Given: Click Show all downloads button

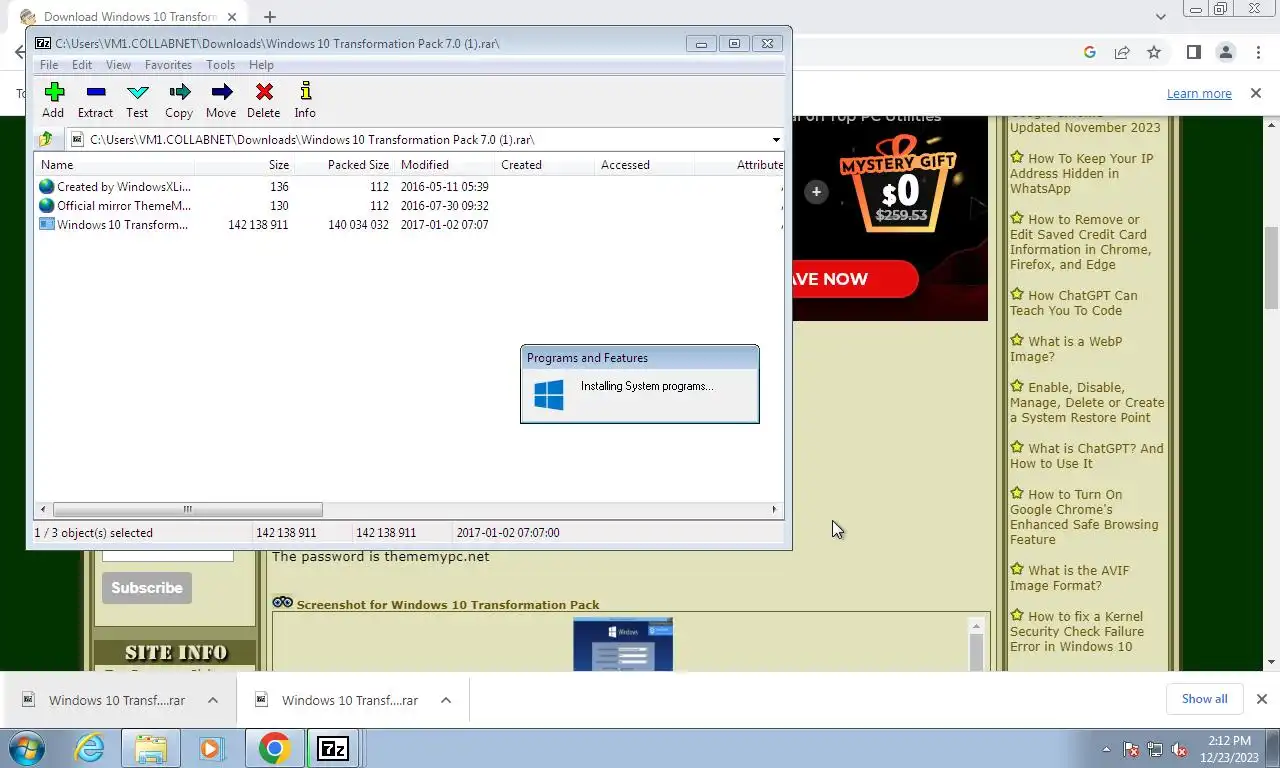Looking at the screenshot, I should pos(1204,699).
